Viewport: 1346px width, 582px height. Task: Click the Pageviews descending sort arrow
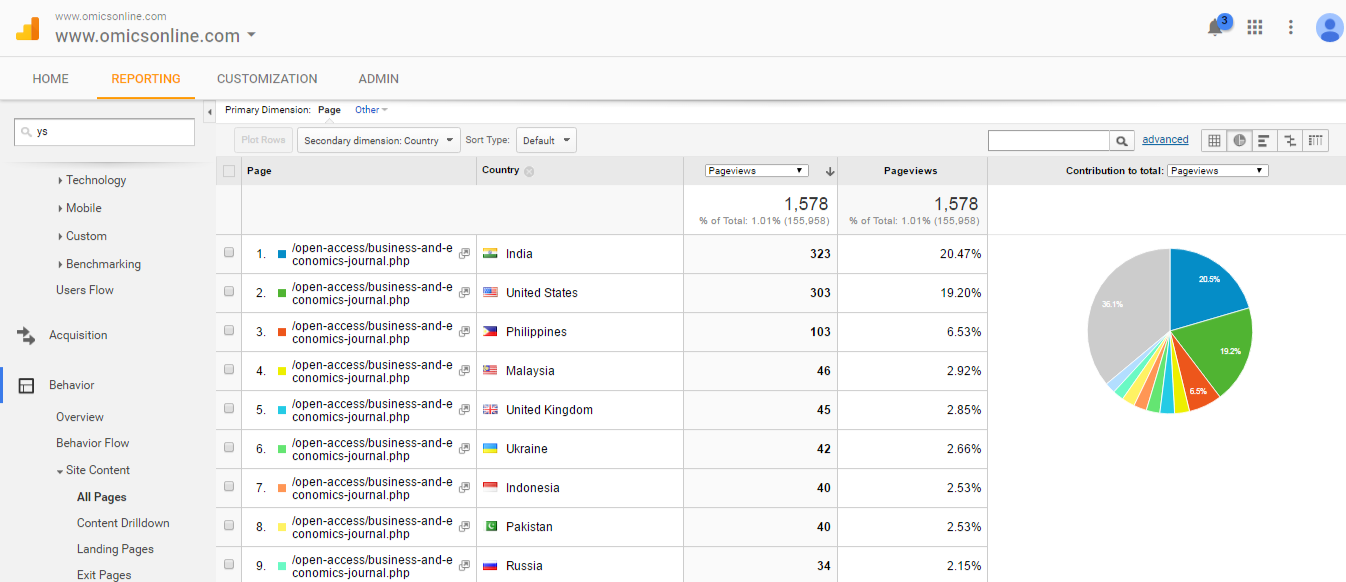(829, 171)
